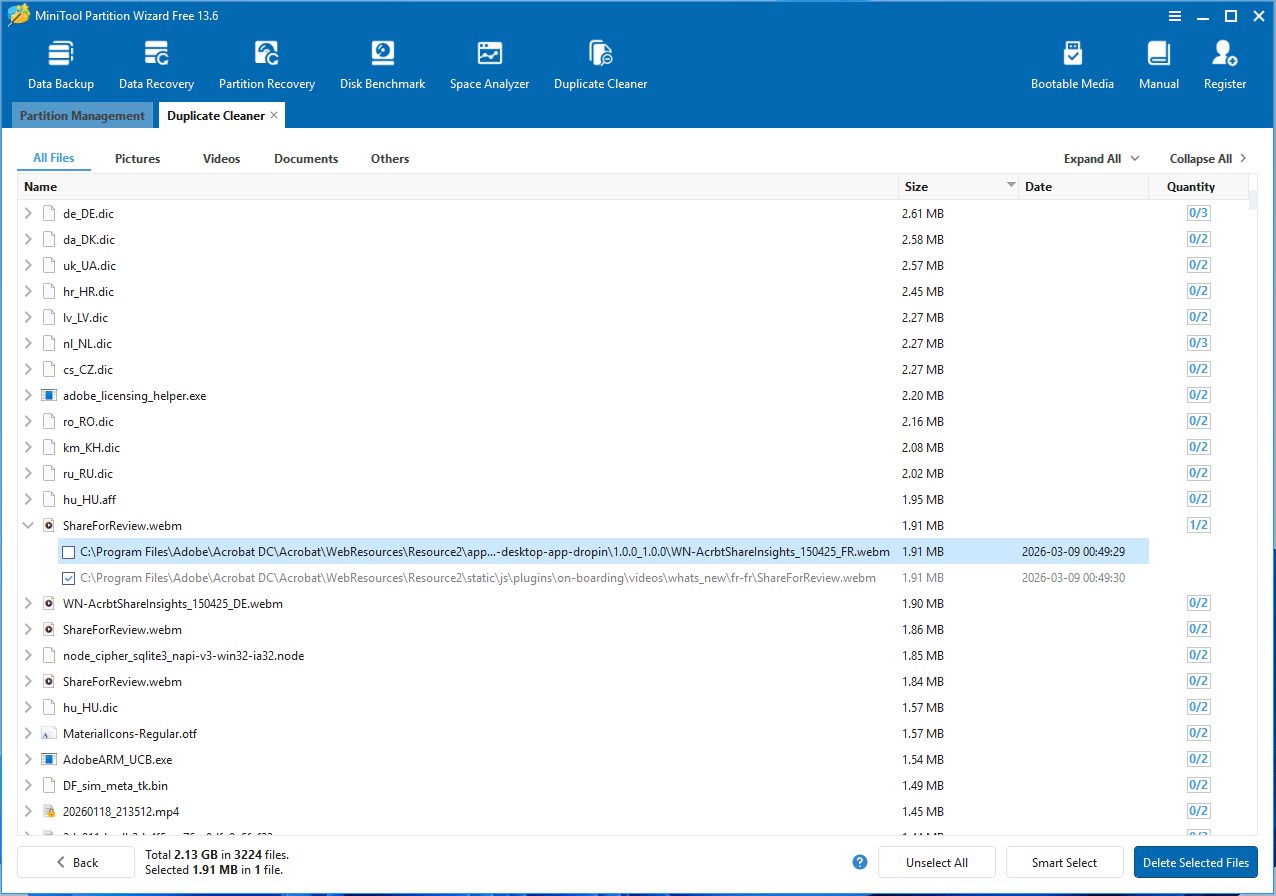
Task: Collapse the ShareForReview.webm duplicate group
Action: (x=27, y=525)
